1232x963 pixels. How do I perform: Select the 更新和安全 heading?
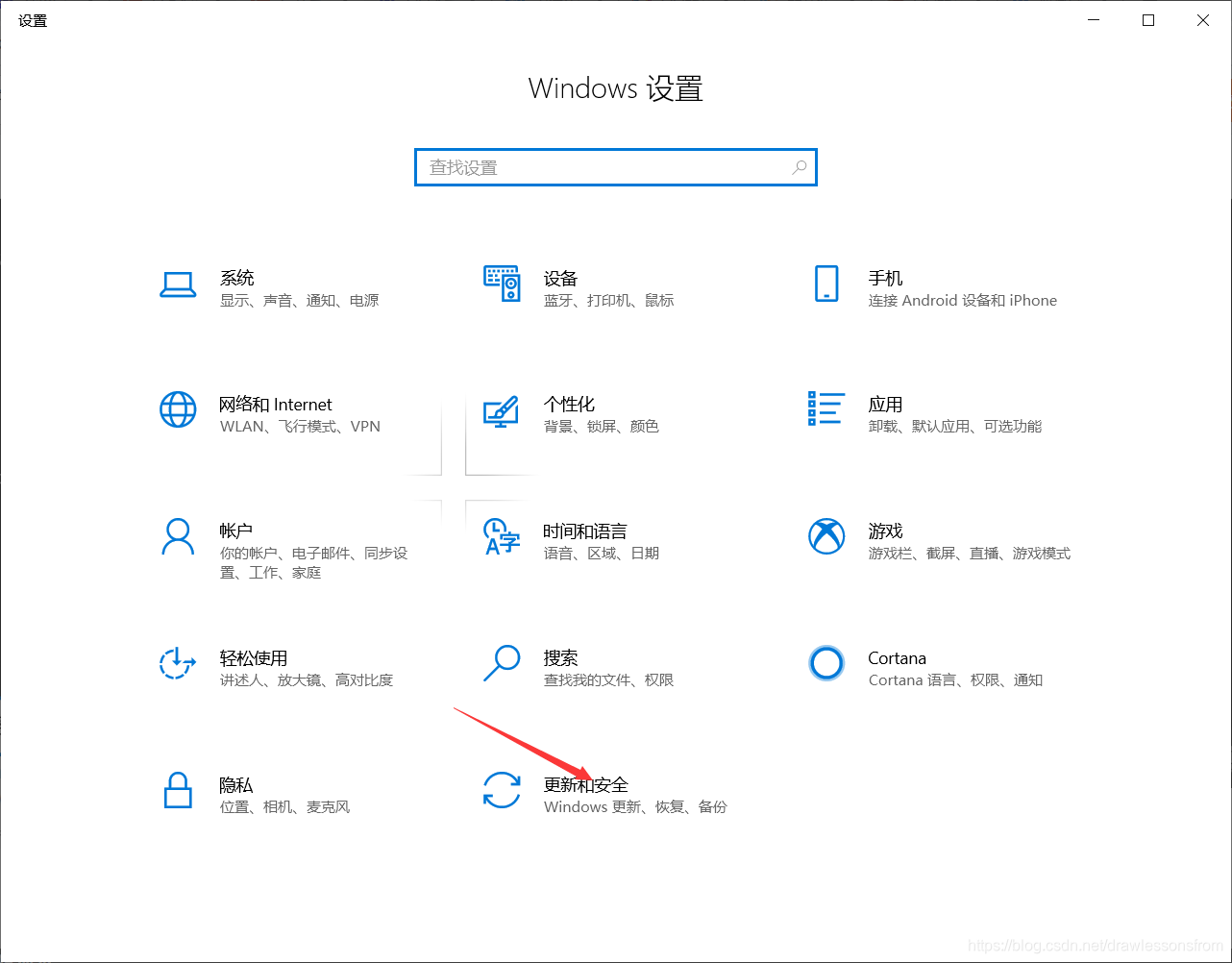(x=585, y=785)
